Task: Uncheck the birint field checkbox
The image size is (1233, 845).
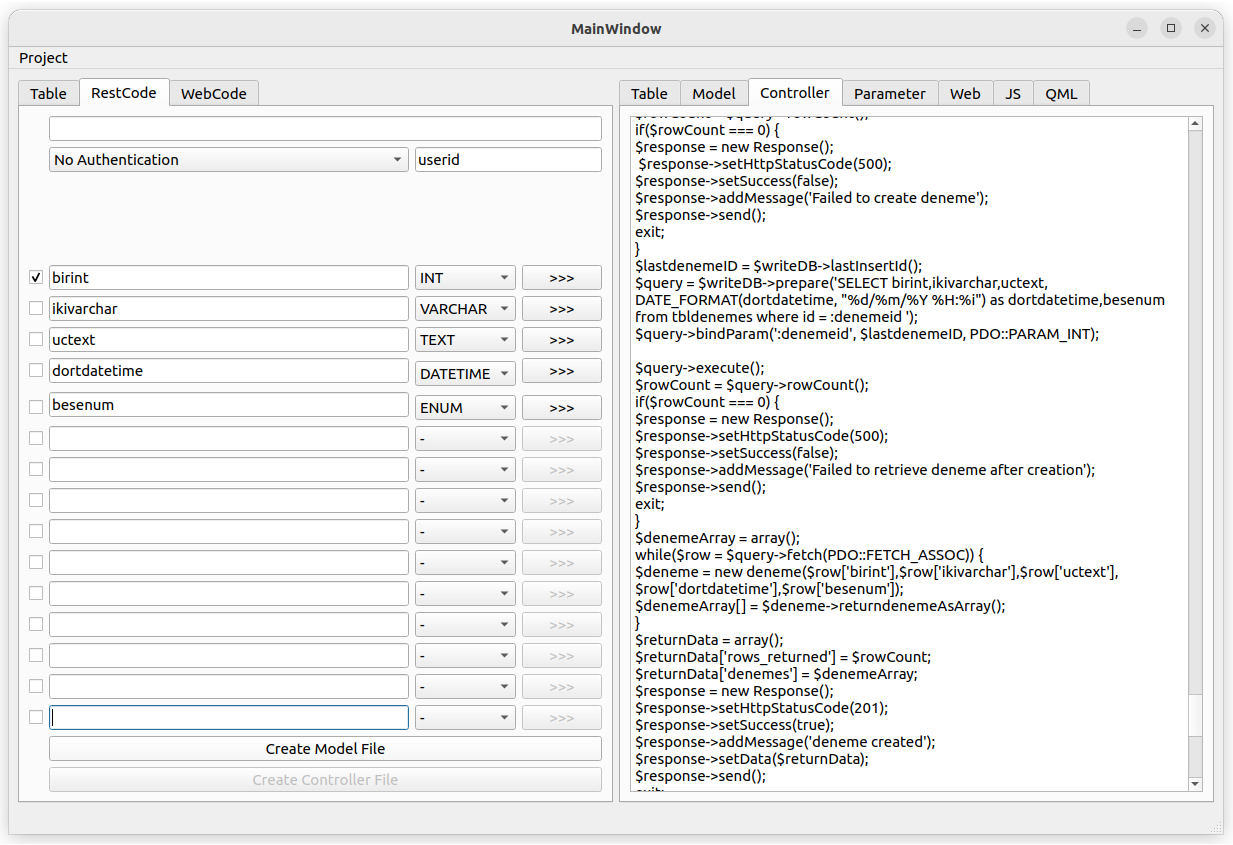Action: click(x=36, y=277)
